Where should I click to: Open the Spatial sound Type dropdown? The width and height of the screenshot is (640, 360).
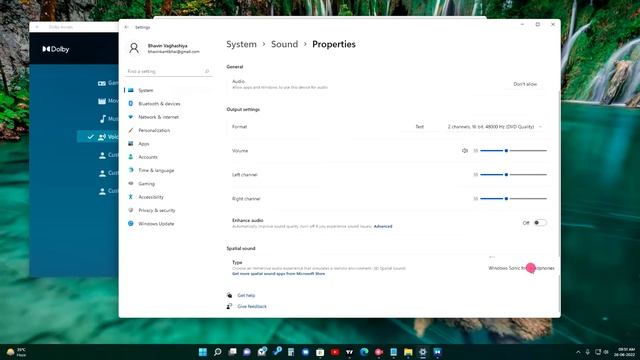pyautogui.click(x=521, y=268)
